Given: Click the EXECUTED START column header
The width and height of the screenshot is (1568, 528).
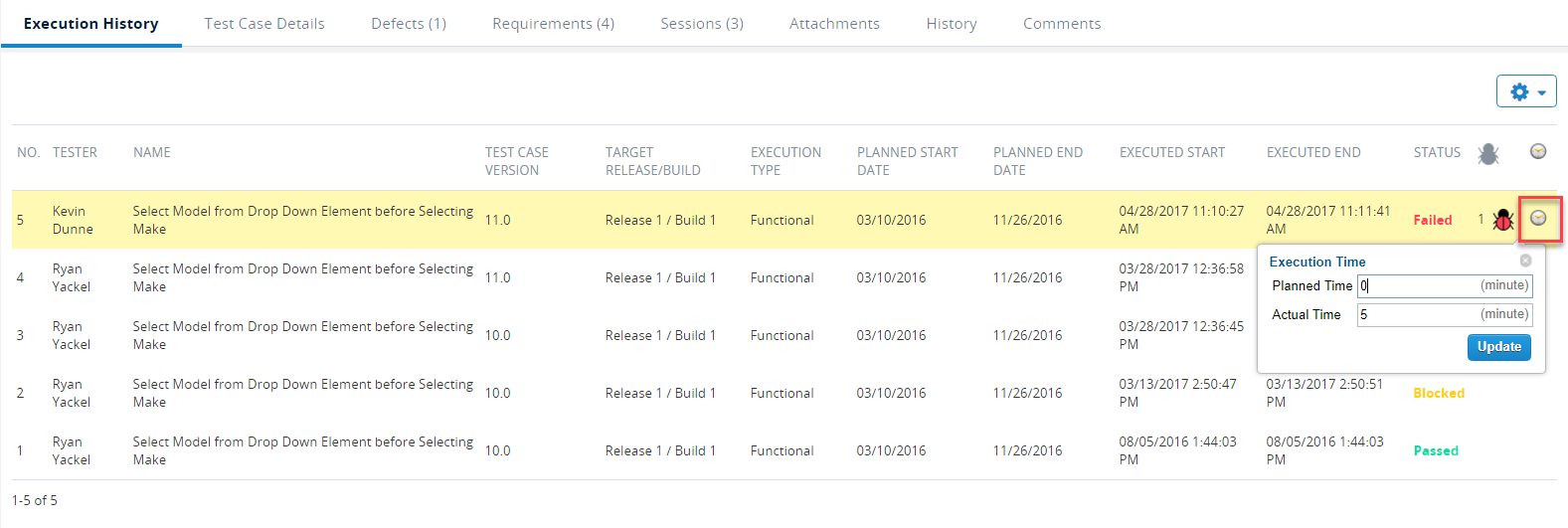Looking at the screenshot, I should coord(1172,152).
